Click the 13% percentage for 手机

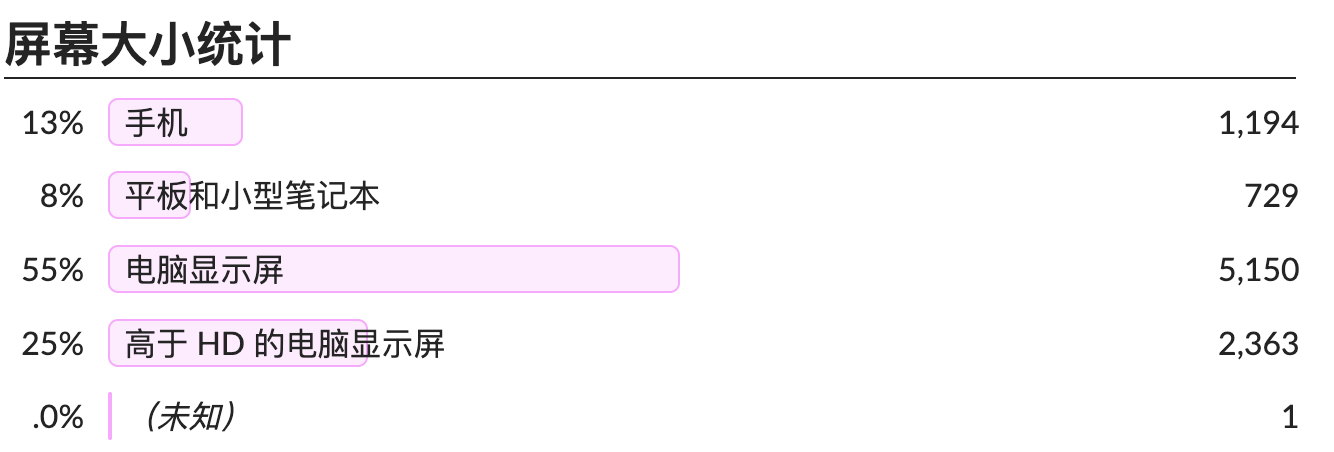tap(53, 123)
